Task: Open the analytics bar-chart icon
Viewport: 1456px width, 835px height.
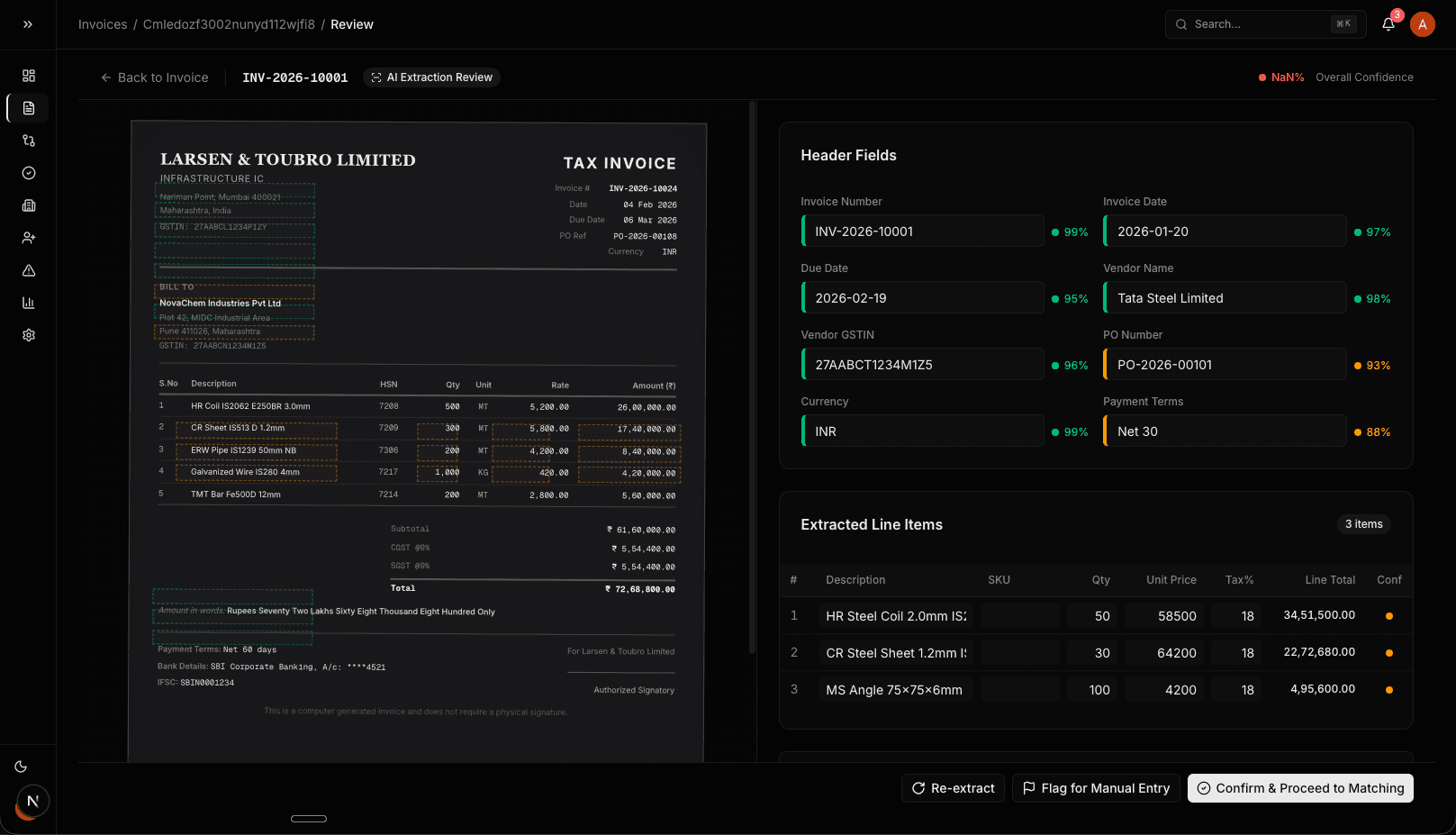Action: [x=28, y=303]
